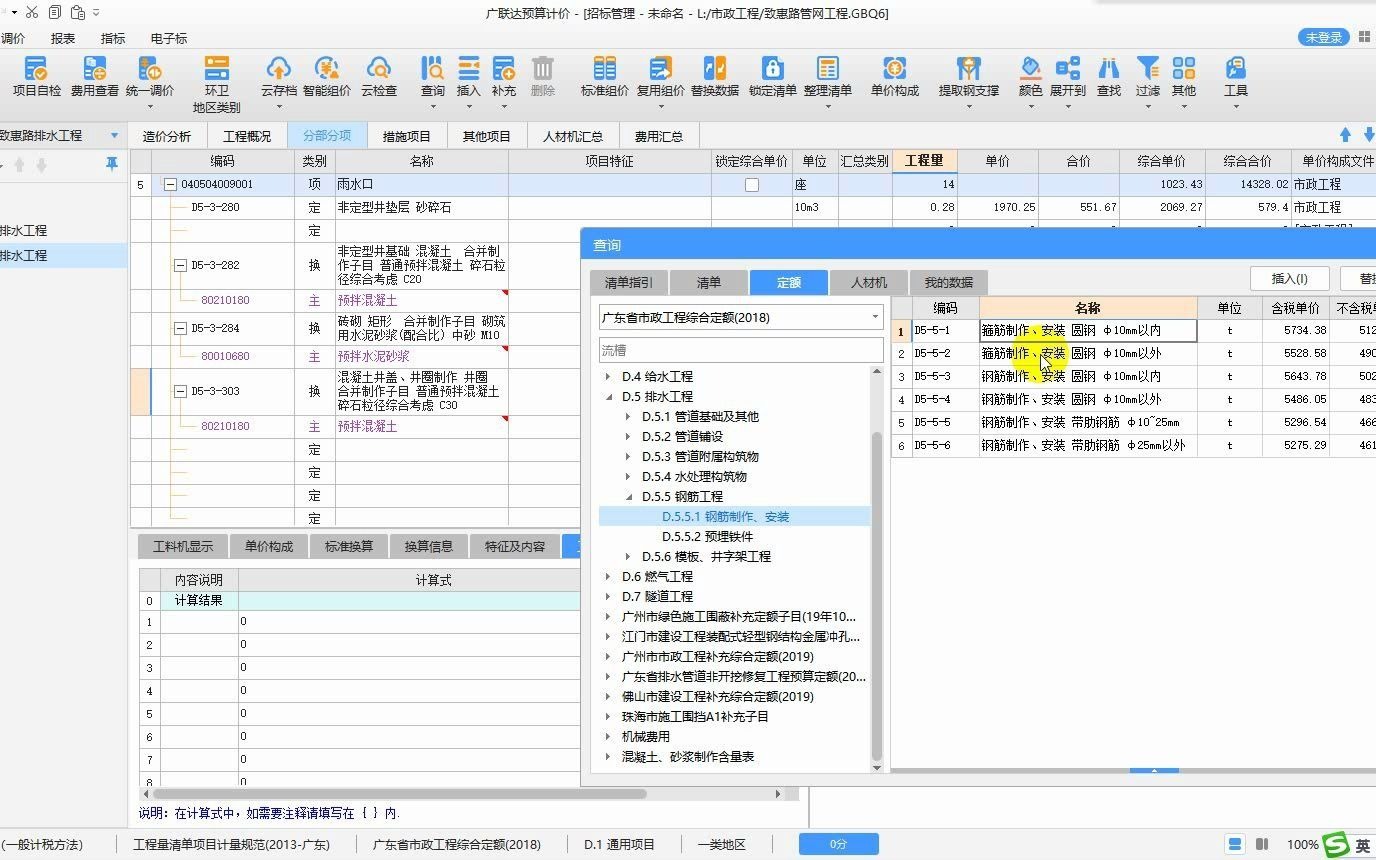Open 特征及内容 bottom tab

515,546
